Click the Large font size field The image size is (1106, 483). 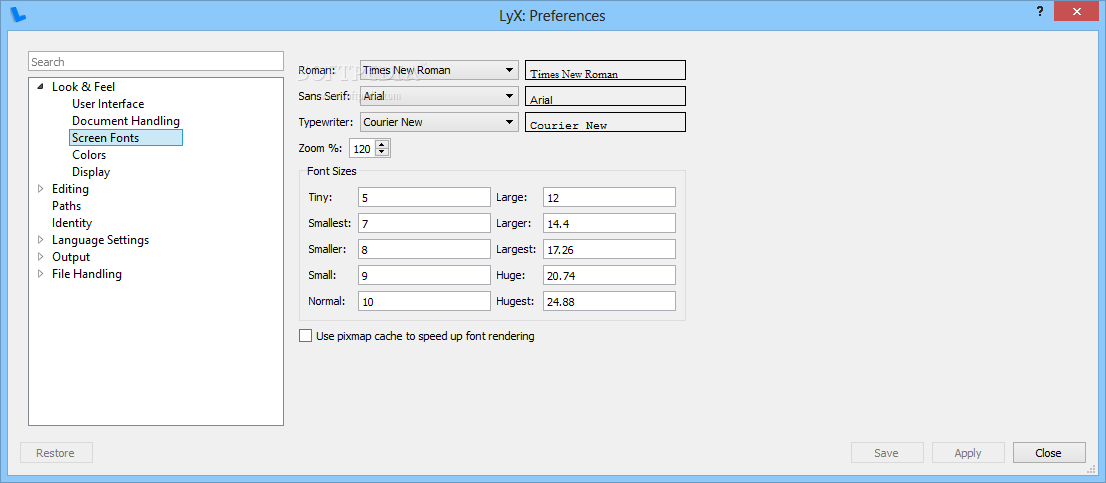[609, 197]
